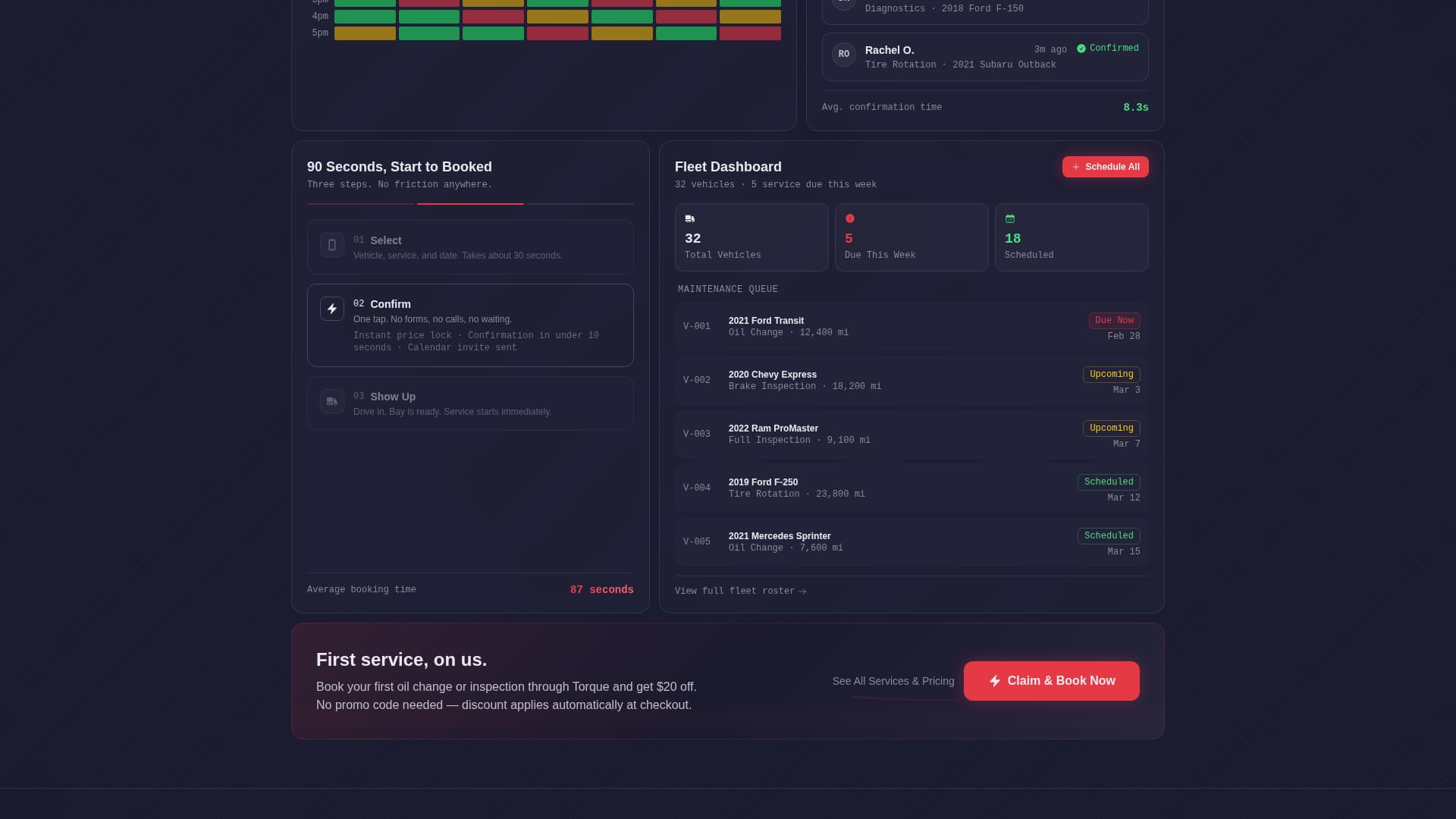The width and height of the screenshot is (1456, 819).
Task: Open the V-002 2020 Chevy Express row
Action: pos(912,381)
